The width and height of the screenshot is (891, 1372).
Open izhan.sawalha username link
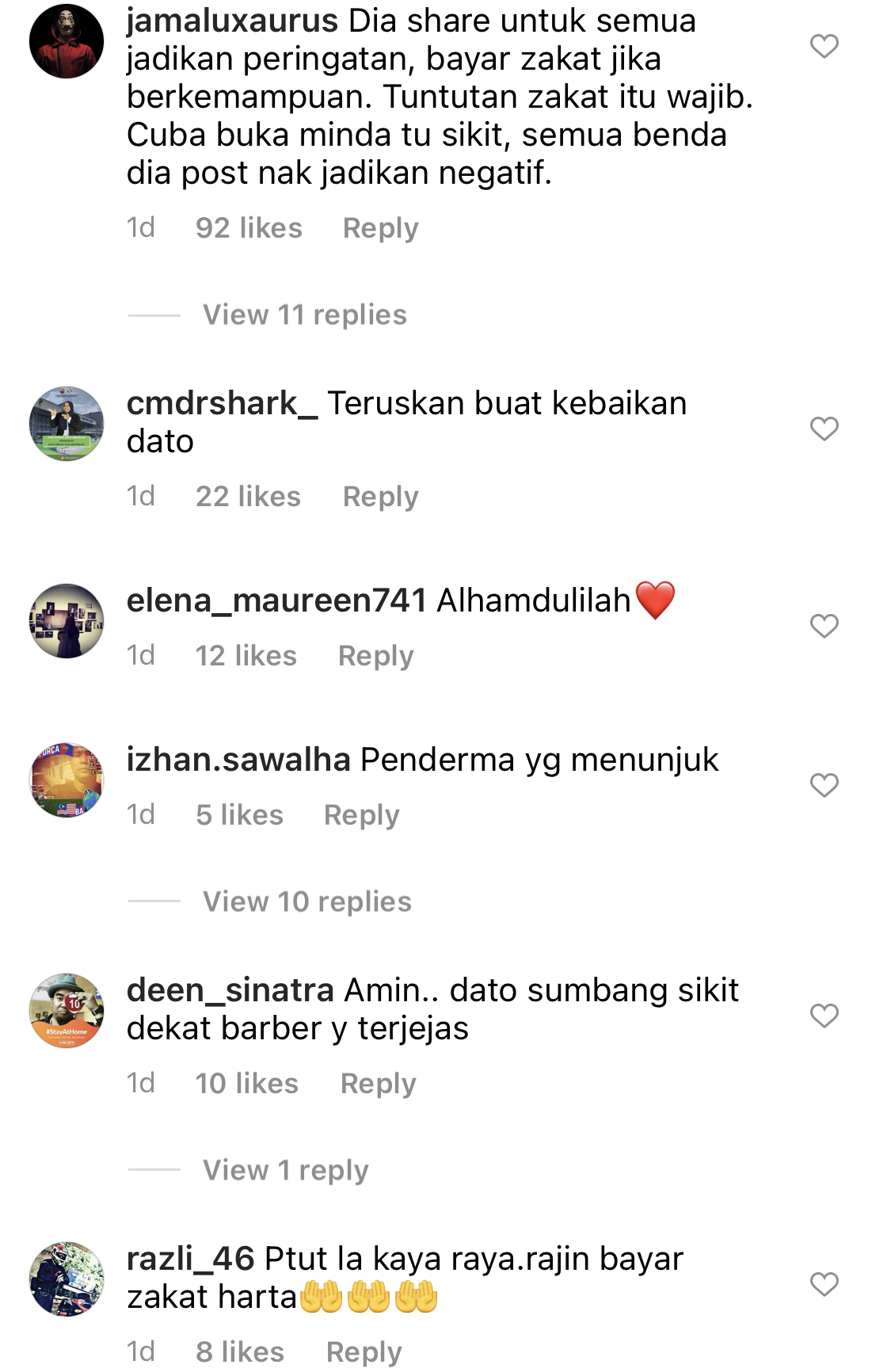point(238,760)
